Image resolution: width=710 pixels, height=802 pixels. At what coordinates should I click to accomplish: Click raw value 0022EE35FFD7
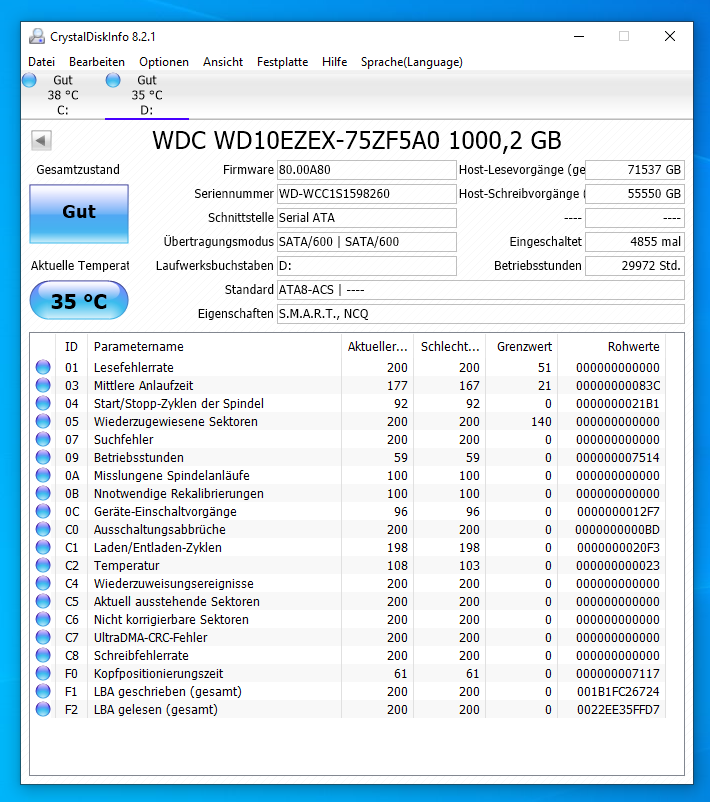pos(618,709)
